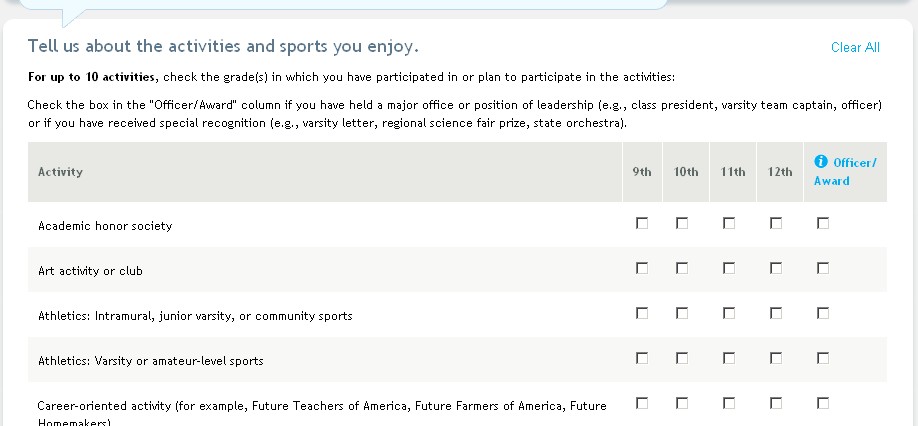Click the Clear All link
The width and height of the screenshot is (918, 426).
855,47
